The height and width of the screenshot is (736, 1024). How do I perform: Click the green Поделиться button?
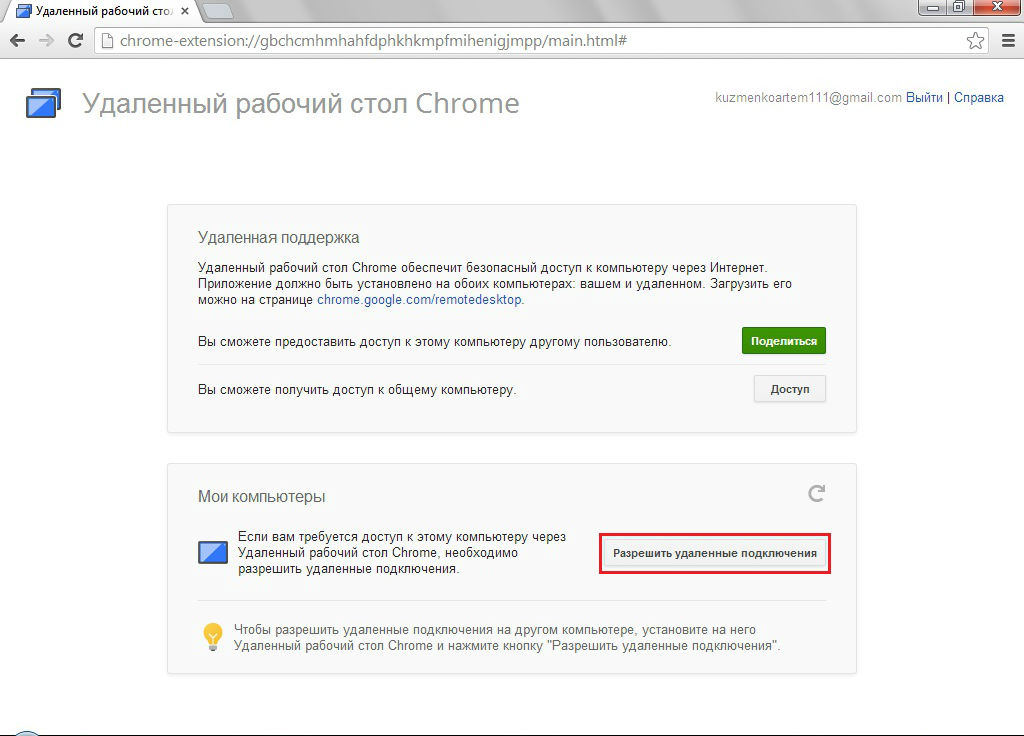click(784, 341)
